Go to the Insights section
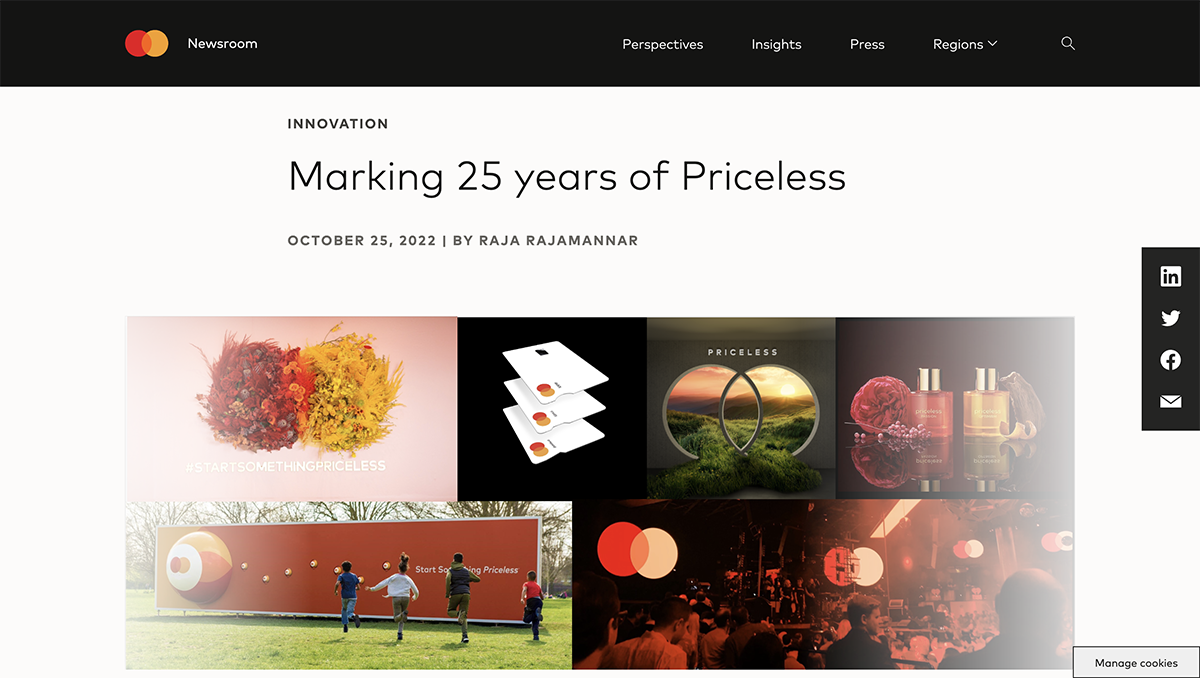The height and width of the screenshot is (678, 1200). (x=776, y=44)
